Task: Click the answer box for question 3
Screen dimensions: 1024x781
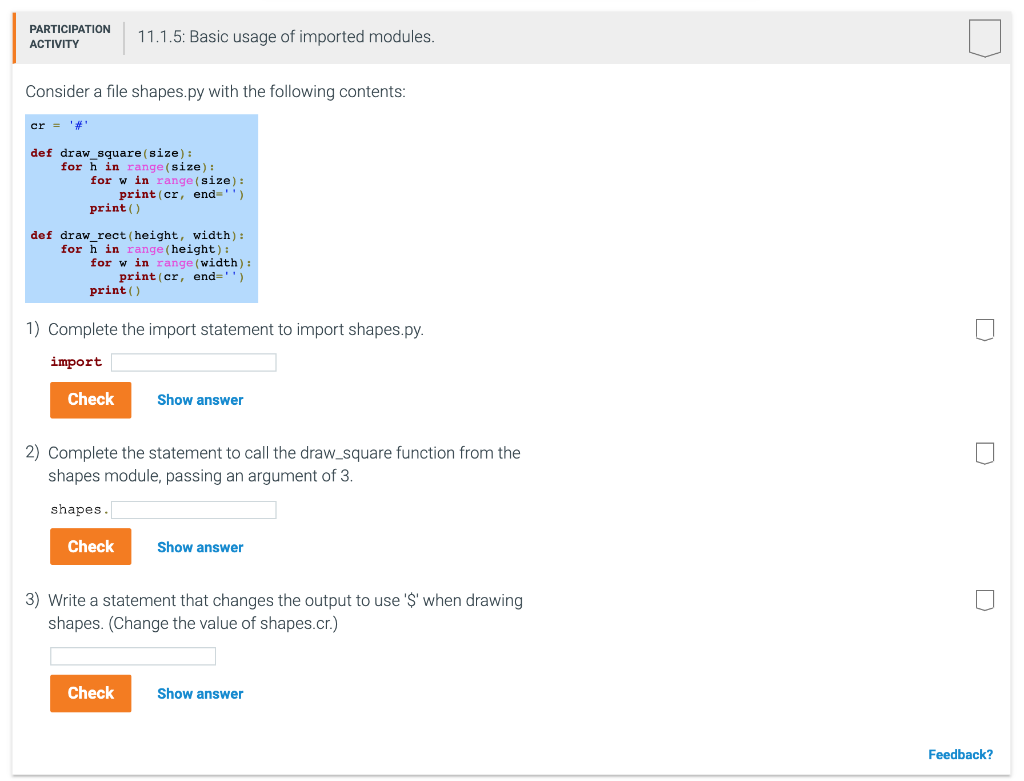Action: [132, 655]
